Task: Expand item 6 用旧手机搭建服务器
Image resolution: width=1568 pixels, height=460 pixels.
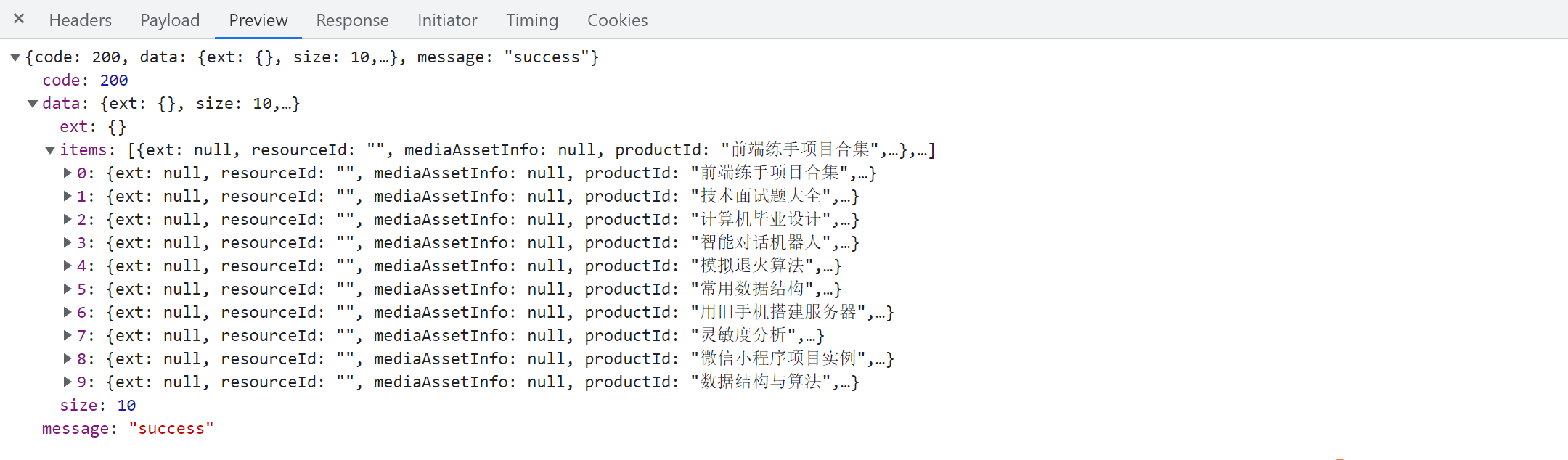Action: (68, 312)
